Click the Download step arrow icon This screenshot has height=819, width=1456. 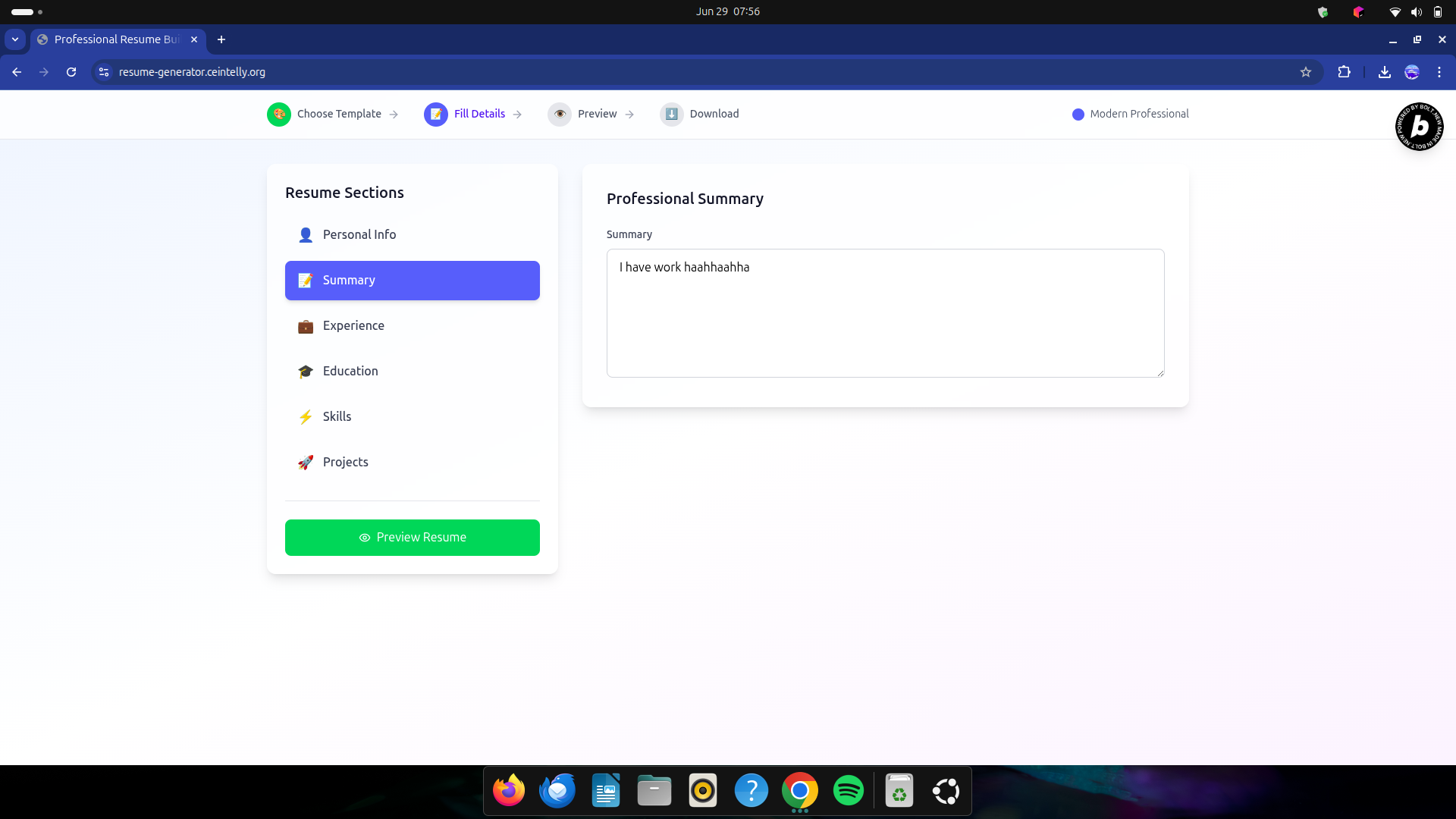tap(671, 114)
